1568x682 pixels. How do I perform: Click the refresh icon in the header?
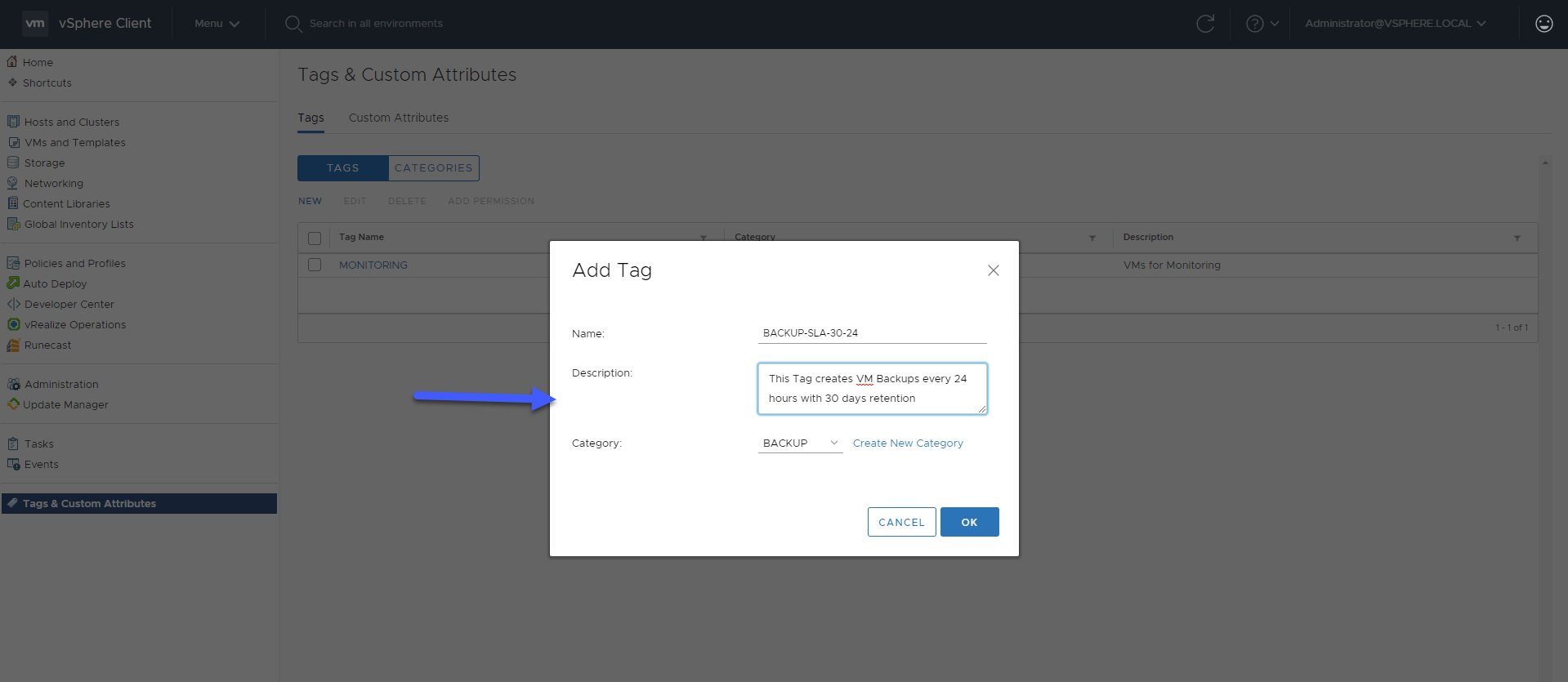1205,24
